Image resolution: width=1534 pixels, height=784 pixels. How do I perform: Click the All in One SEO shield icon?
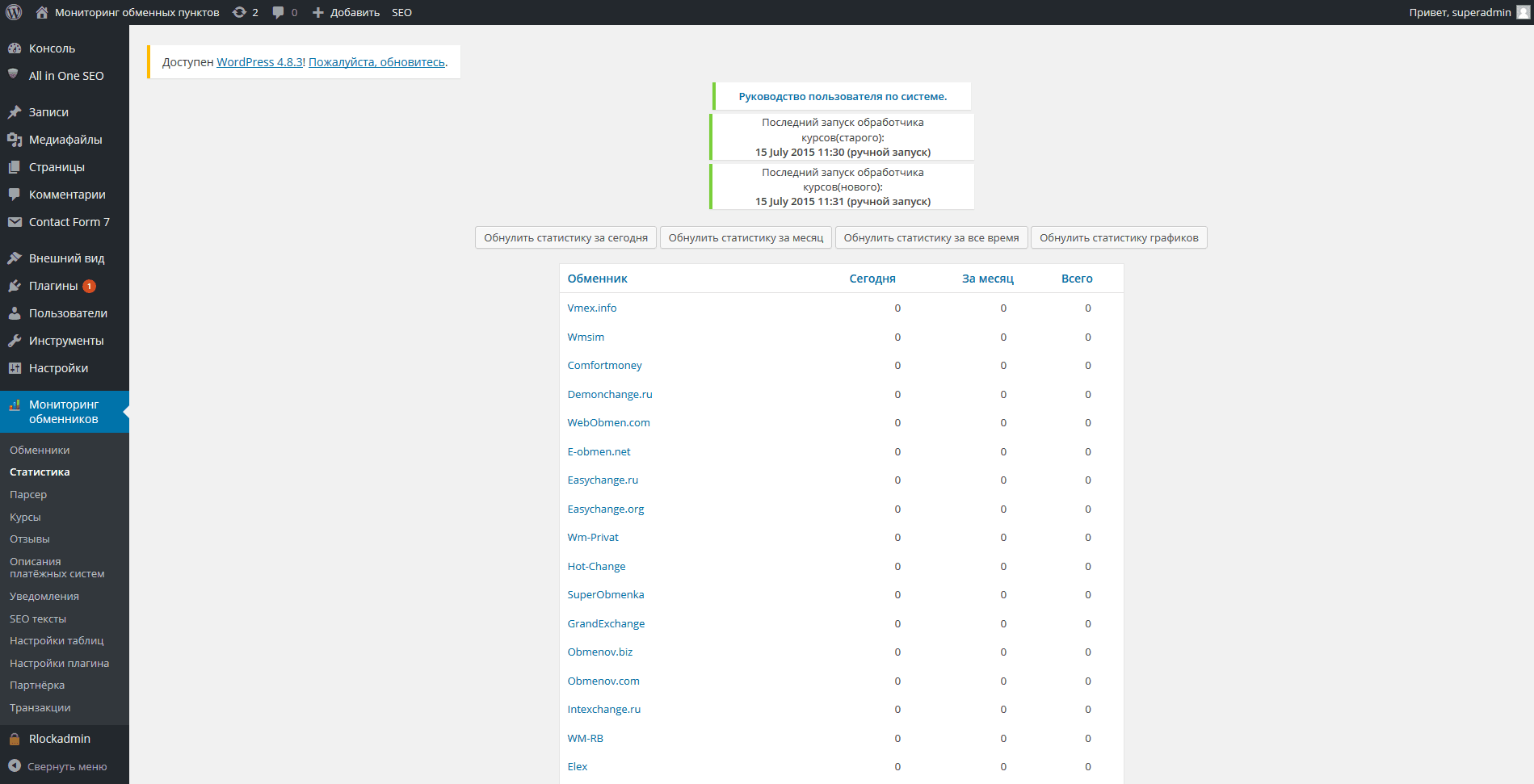(13, 74)
